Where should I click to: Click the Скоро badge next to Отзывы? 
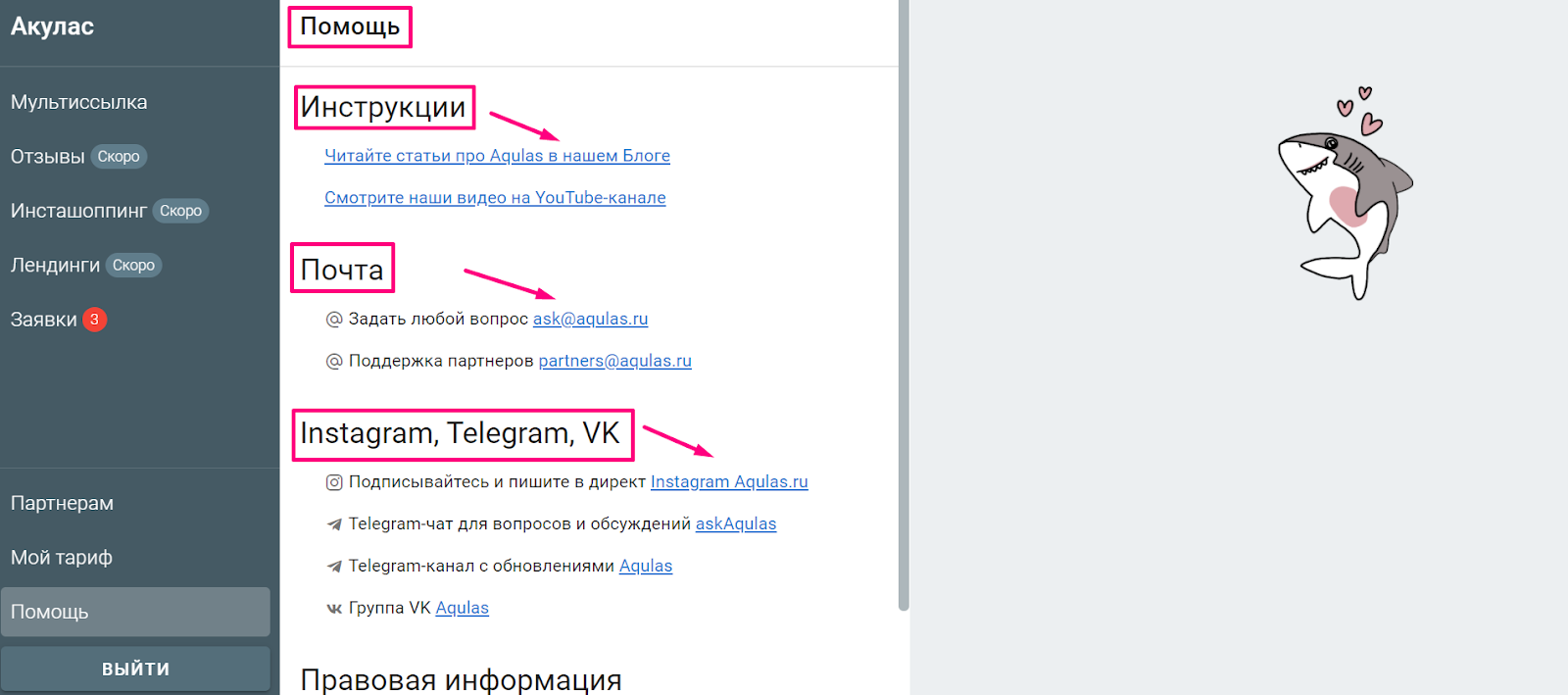coord(119,157)
